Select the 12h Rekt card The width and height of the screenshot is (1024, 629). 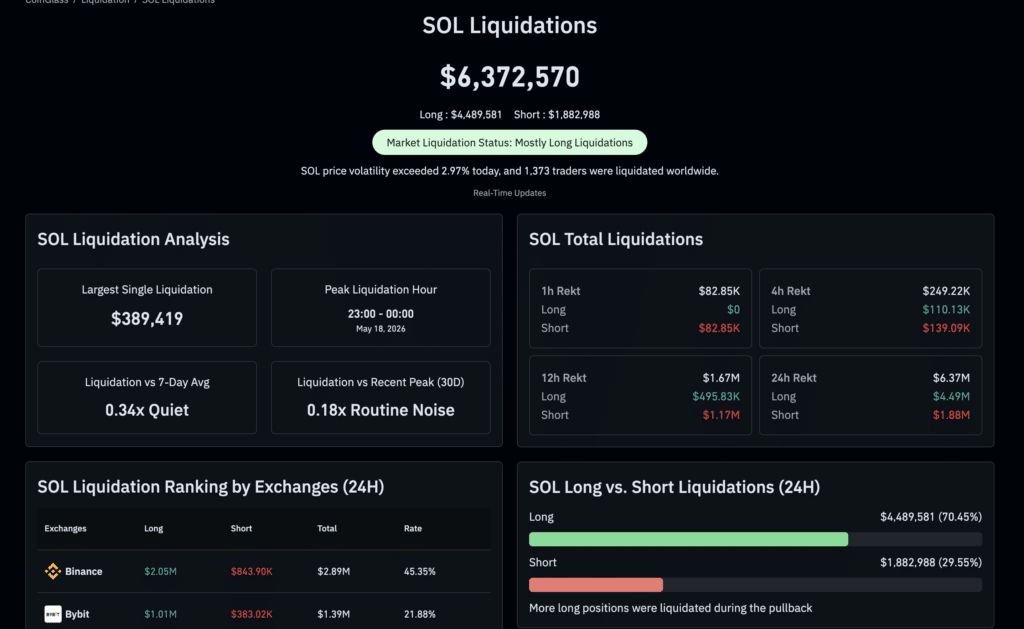pos(640,395)
